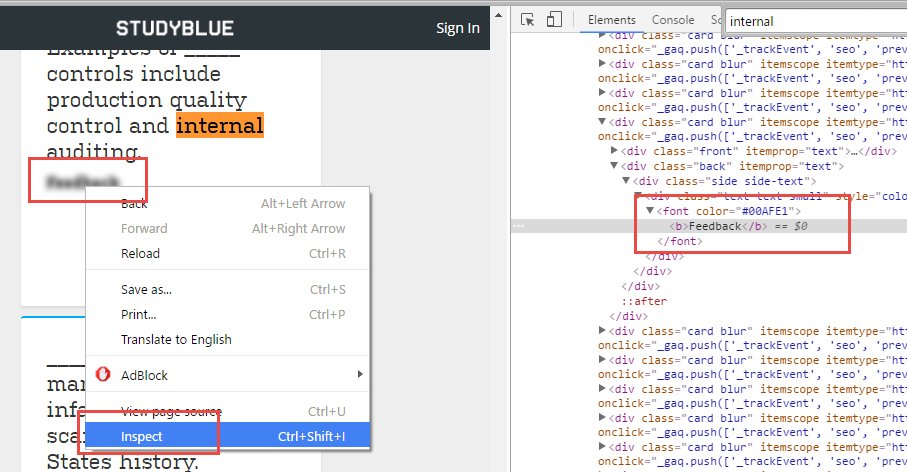
Task: Switch to the Console tab
Action: (x=673, y=20)
